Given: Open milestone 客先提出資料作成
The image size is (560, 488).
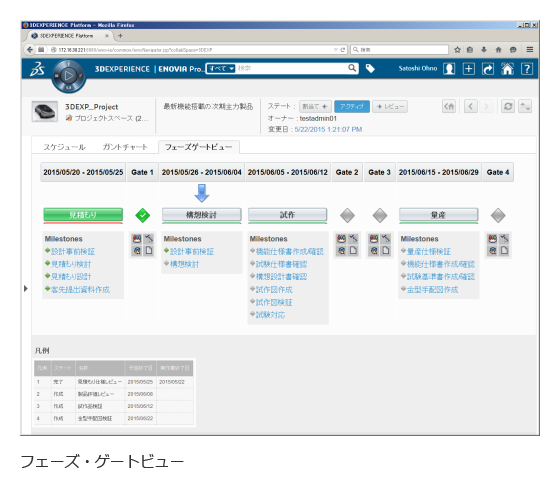Looking at the screenshot, I should coord(80,289).
